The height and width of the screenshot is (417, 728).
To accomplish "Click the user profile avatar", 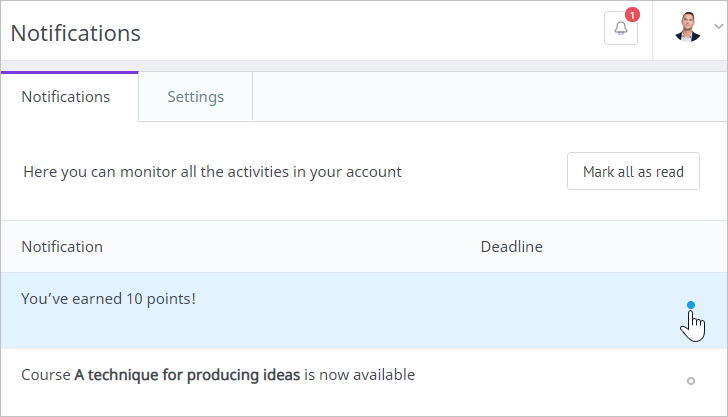I will (x=688, y=27).
